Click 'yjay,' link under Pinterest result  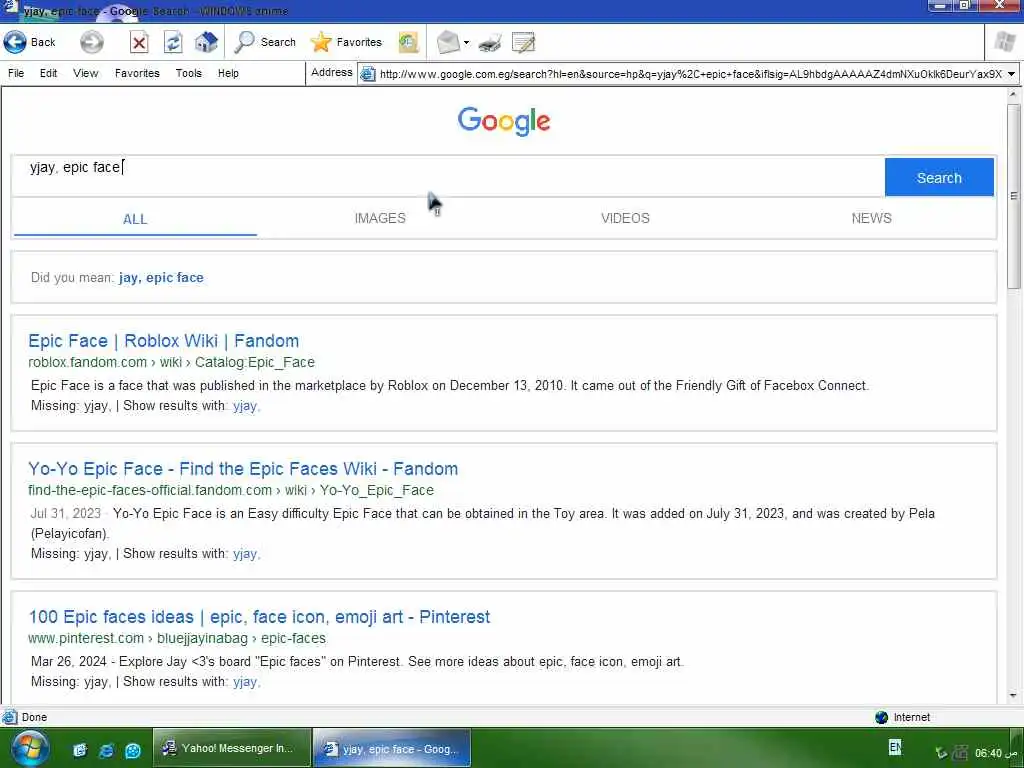point(246,682)
